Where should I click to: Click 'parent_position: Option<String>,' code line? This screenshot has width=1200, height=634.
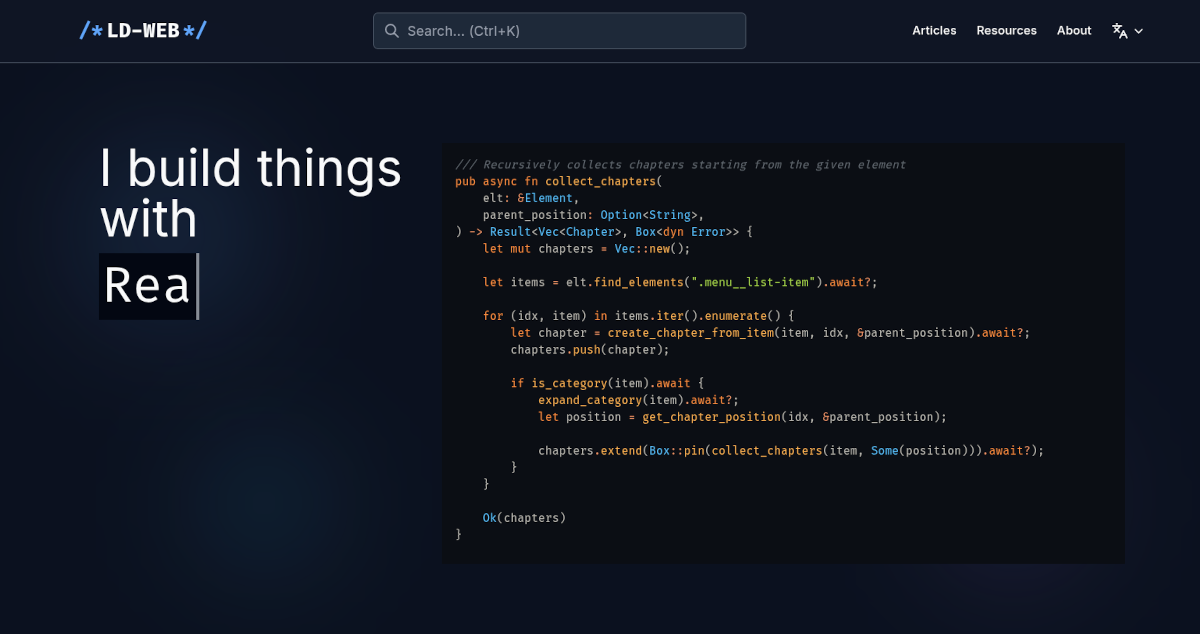pos(594,215)
